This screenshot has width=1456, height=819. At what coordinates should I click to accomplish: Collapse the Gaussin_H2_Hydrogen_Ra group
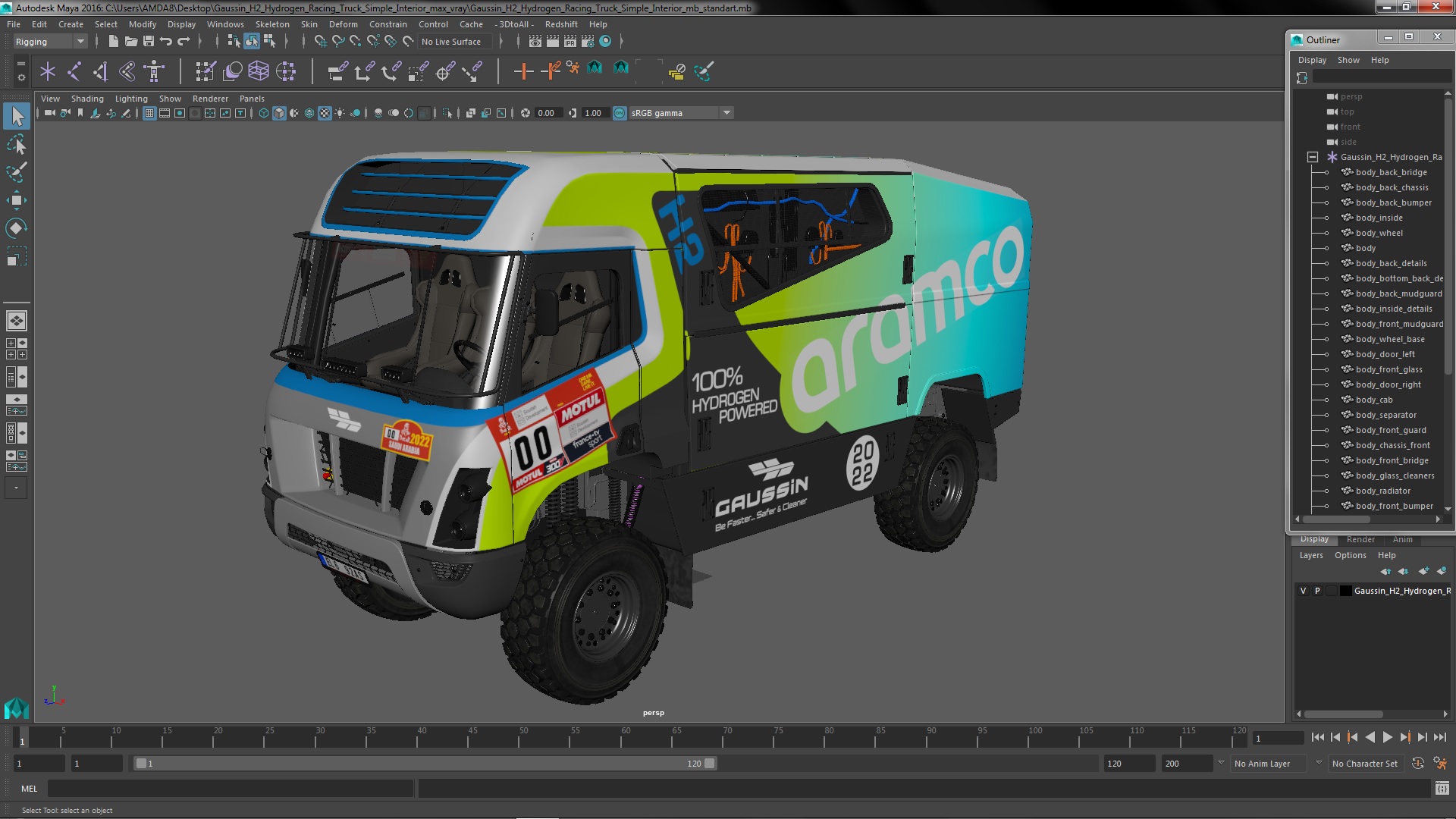point(1313,157)
